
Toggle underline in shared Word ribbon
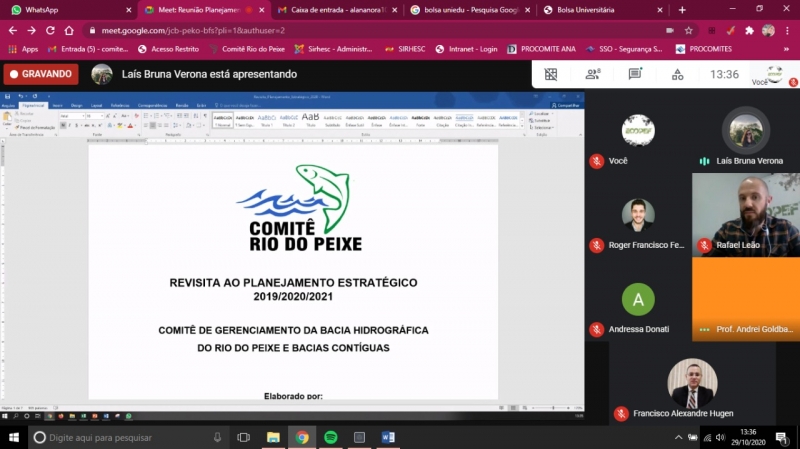[x=76, y=126]
